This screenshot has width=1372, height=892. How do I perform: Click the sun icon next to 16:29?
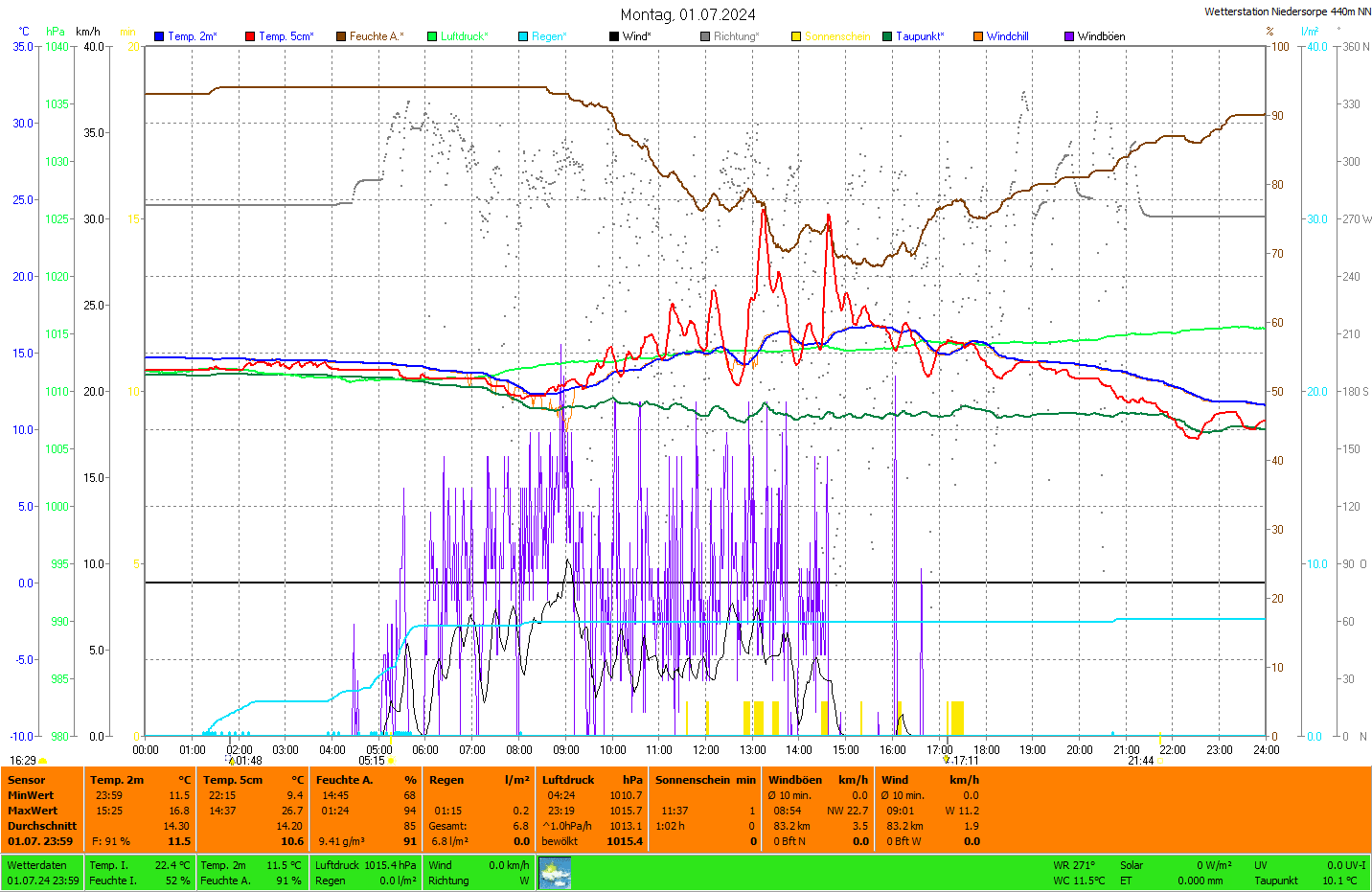(42, 761)
